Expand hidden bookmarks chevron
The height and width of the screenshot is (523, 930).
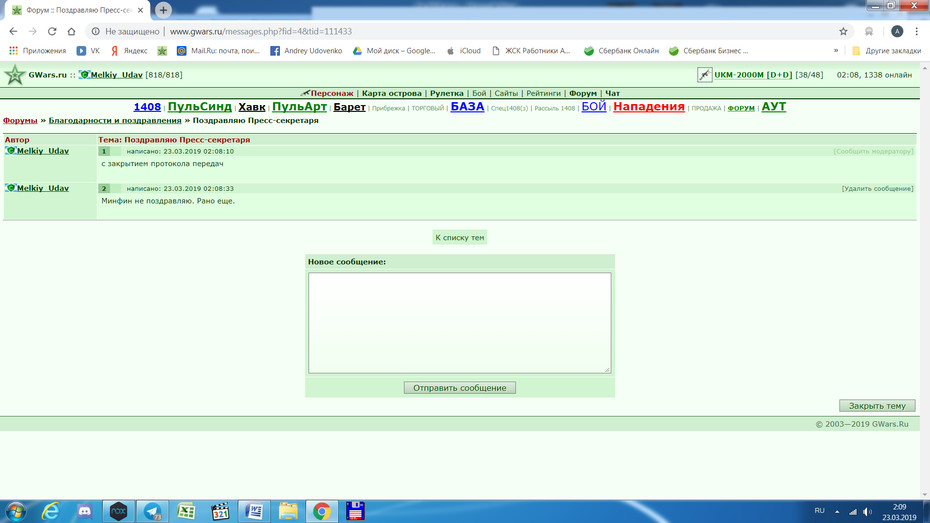pyautogui.click(x=836, y=51)
